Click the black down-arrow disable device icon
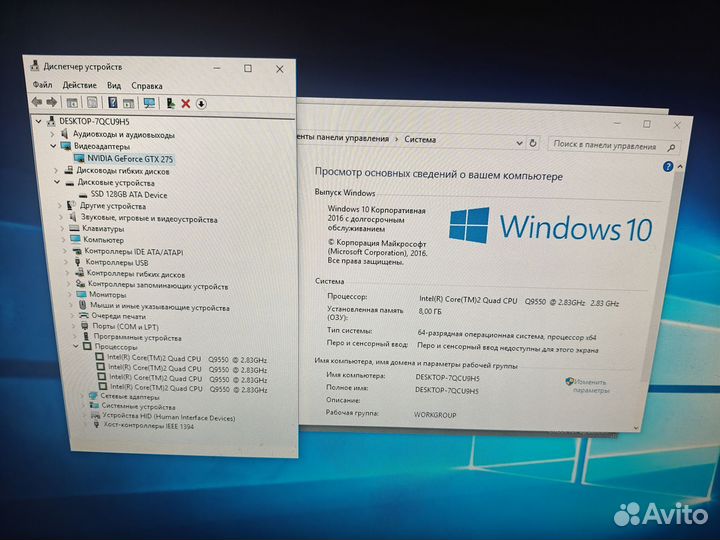This screenshot has height=540, width=720. coord(201,103)
